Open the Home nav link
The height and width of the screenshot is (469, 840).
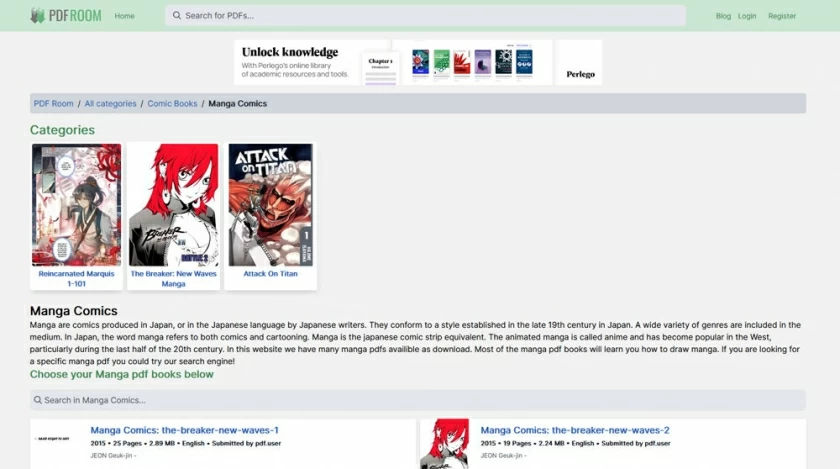pos(124,16)
